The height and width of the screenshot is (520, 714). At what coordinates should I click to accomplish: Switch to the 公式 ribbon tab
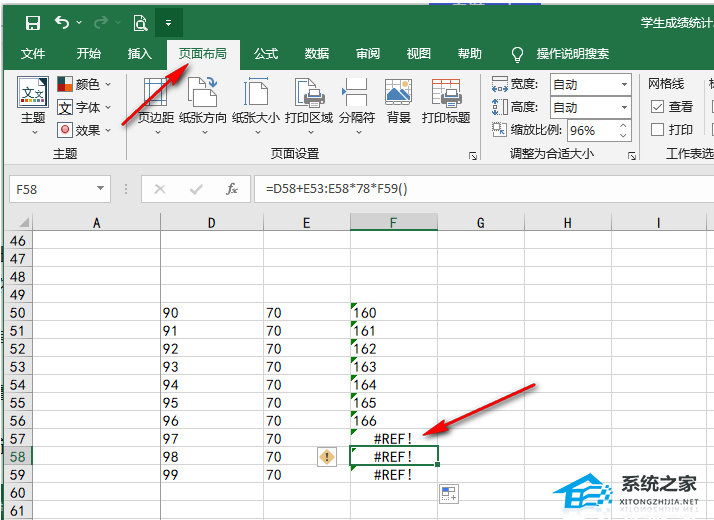click(266, 54)
